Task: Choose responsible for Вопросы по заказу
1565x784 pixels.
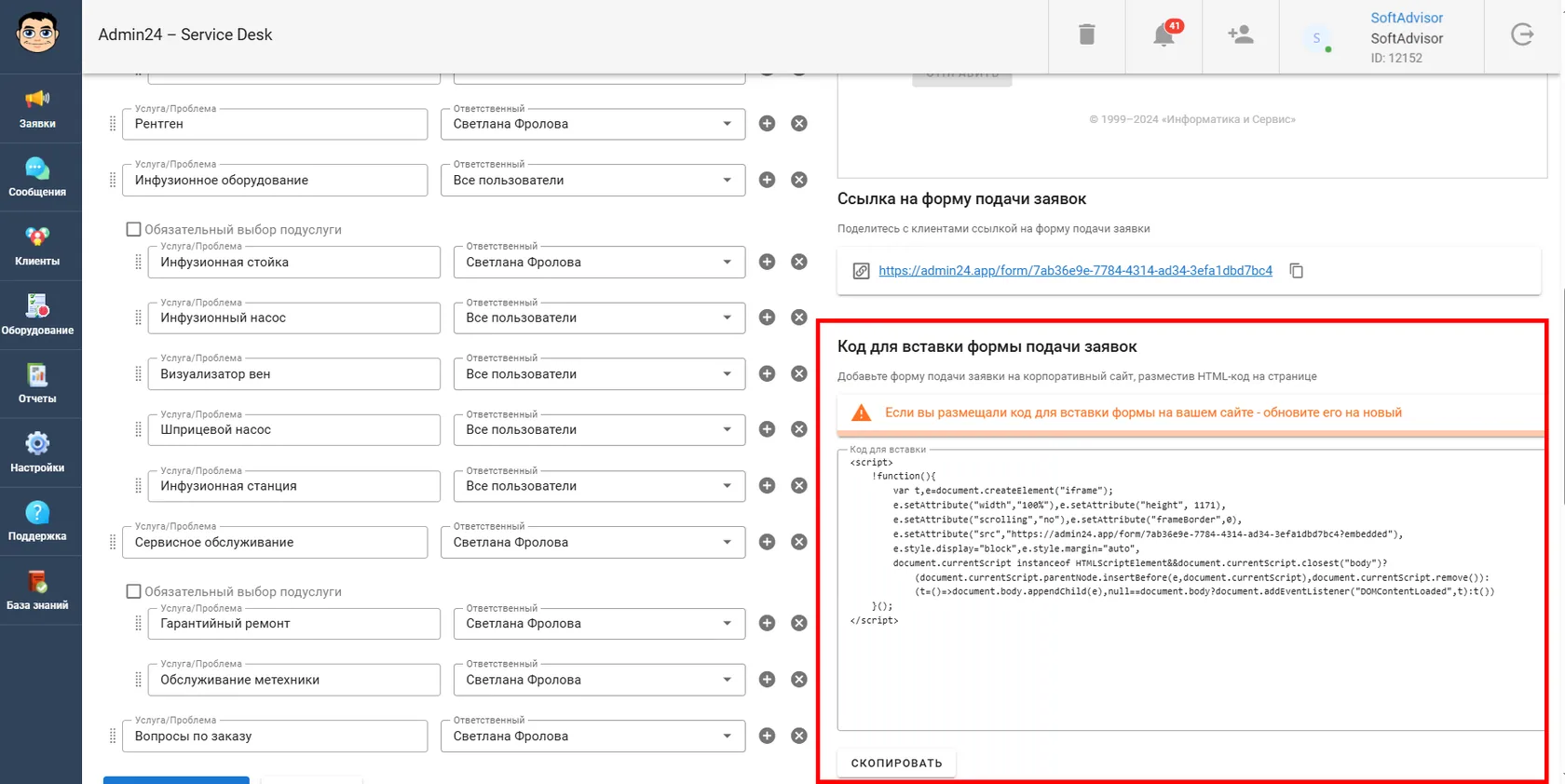Action: point(592,736)
